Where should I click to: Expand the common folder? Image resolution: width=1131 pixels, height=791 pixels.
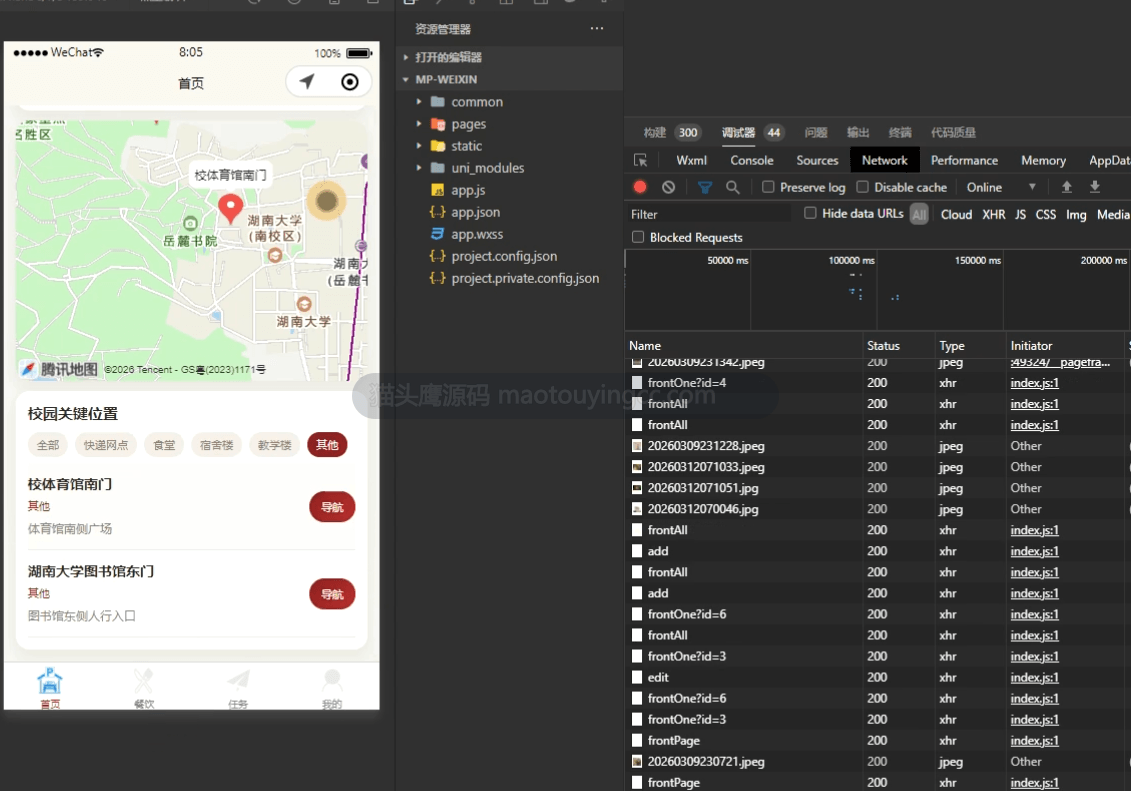pos(418,102)
